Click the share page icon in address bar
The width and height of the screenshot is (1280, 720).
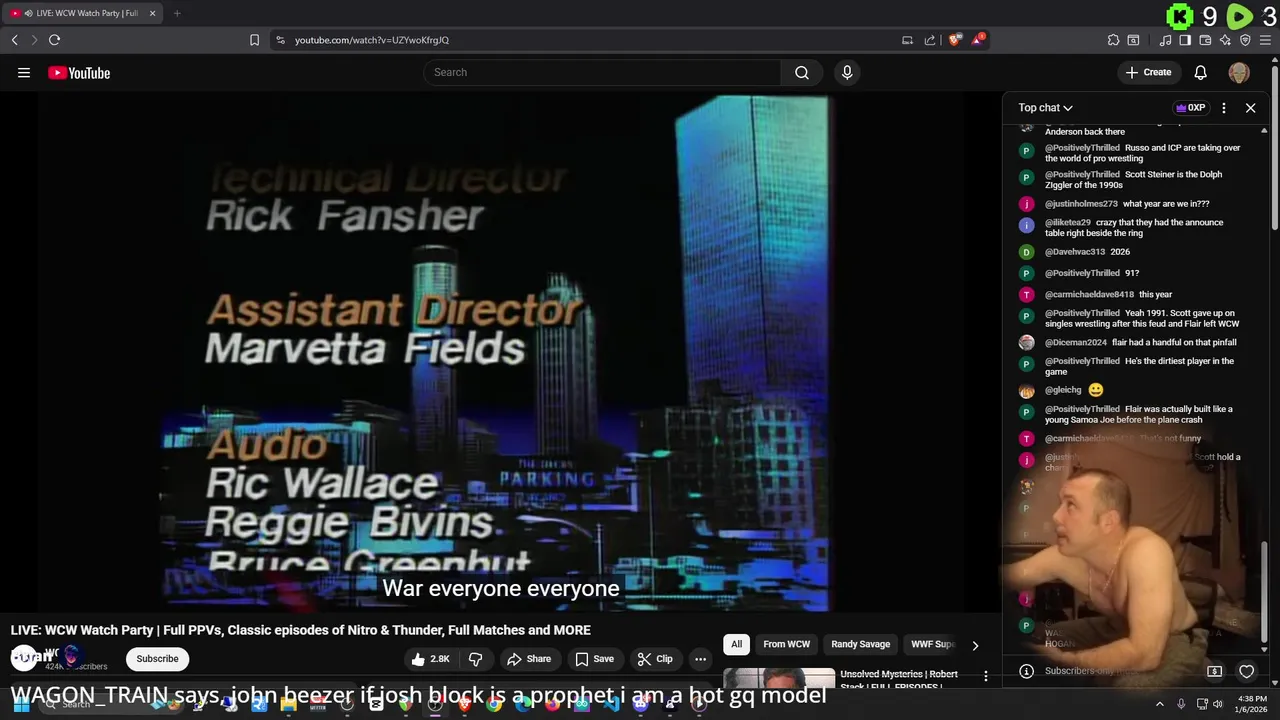click(930, 40)
